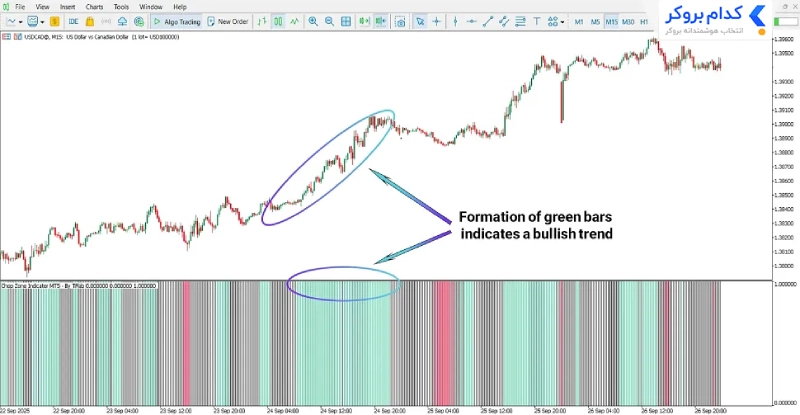Viewport: 800px width, 415px height.
Task: Open the File menu
Action: 20,7
